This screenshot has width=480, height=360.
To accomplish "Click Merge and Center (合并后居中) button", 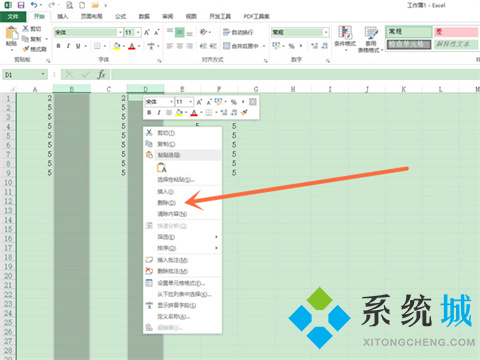I will click(x=241, y=46).
